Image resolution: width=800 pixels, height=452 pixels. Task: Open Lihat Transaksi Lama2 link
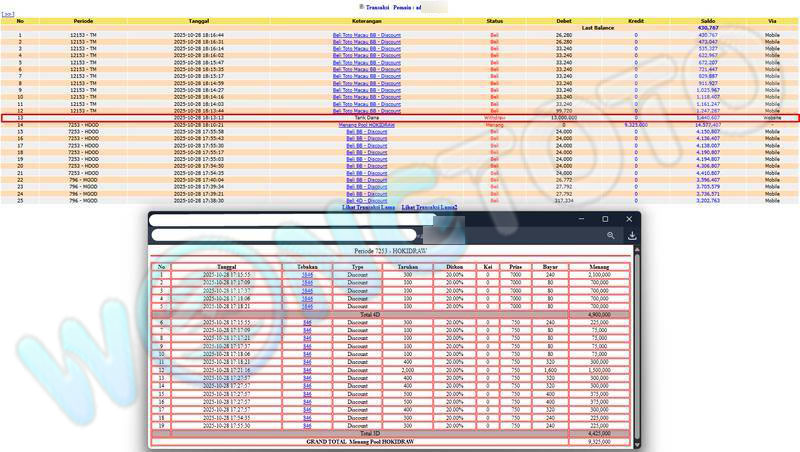coord(431,207)
